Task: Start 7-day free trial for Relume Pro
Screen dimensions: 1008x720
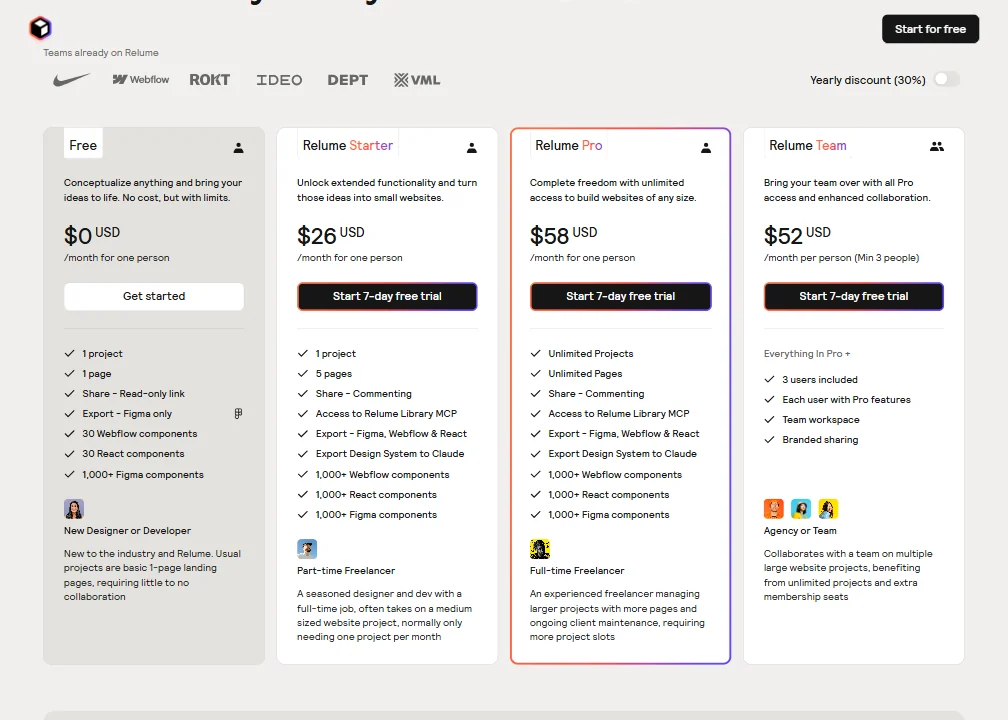Action: point(620,296)
